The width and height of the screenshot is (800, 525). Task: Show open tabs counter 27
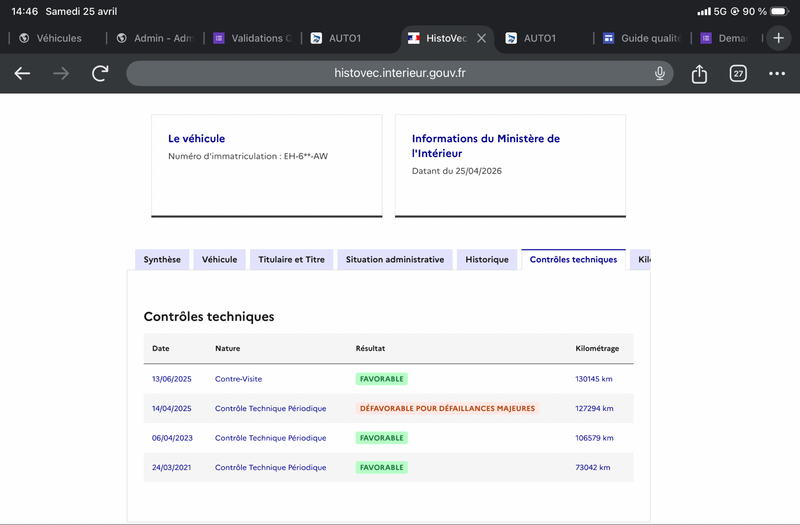(738, 74)
